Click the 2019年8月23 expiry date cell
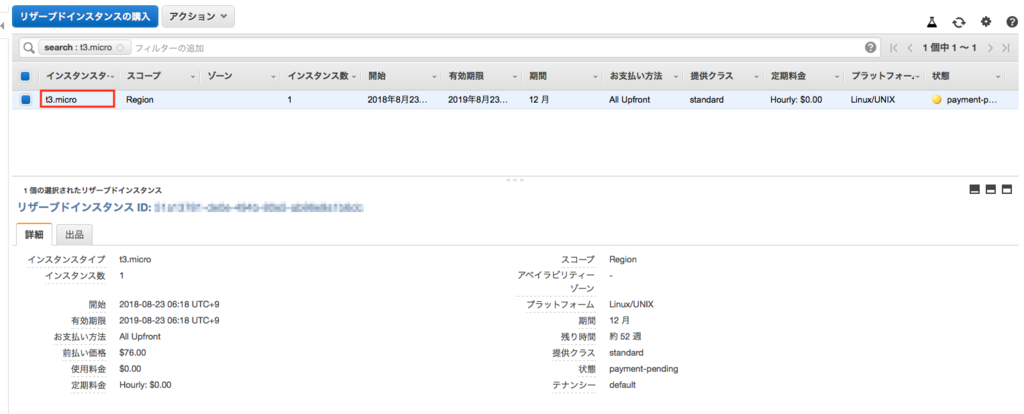1024x414 pixels. [x=478, y=100]
